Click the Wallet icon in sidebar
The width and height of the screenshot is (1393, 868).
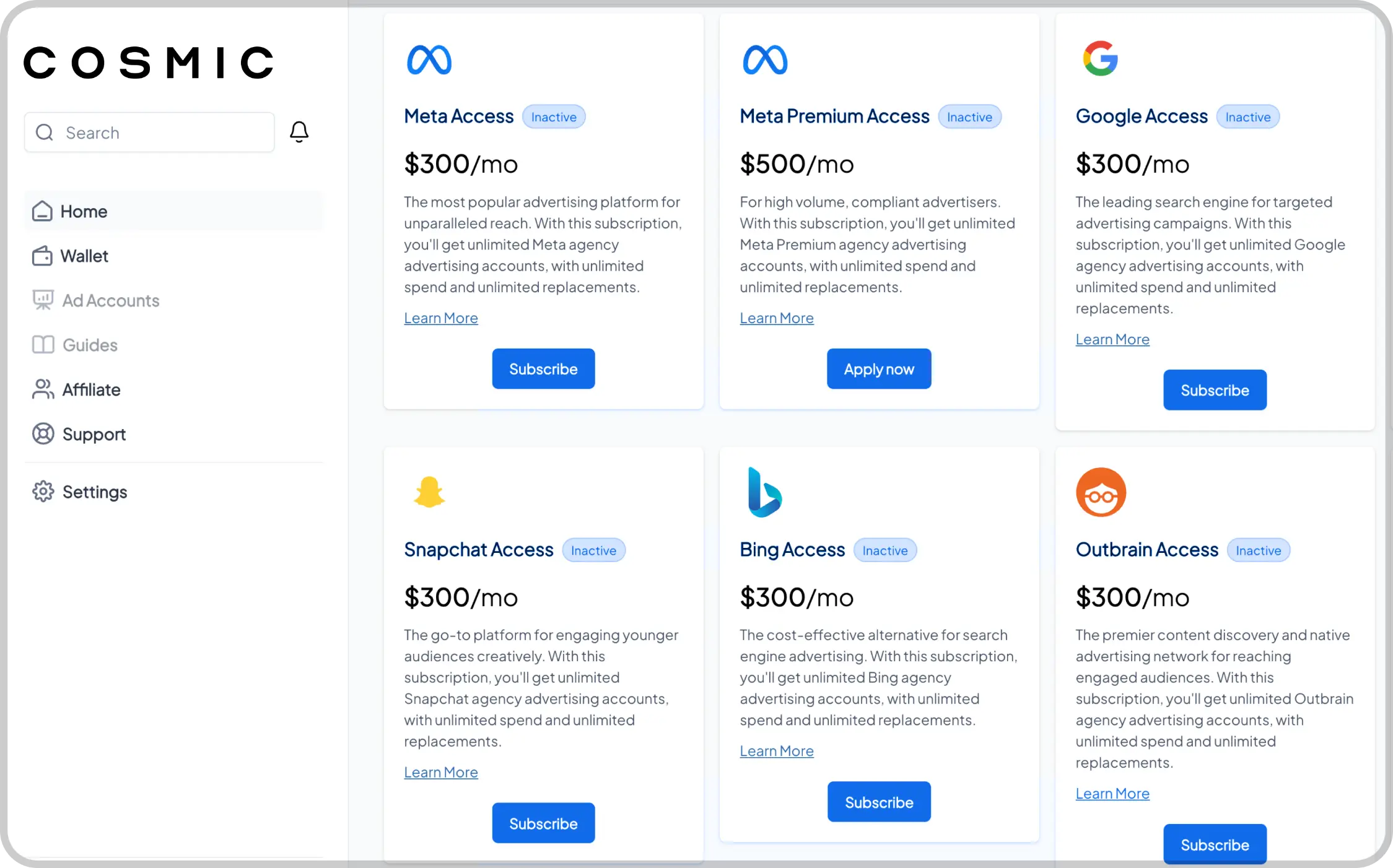click(x=42, y=256)
